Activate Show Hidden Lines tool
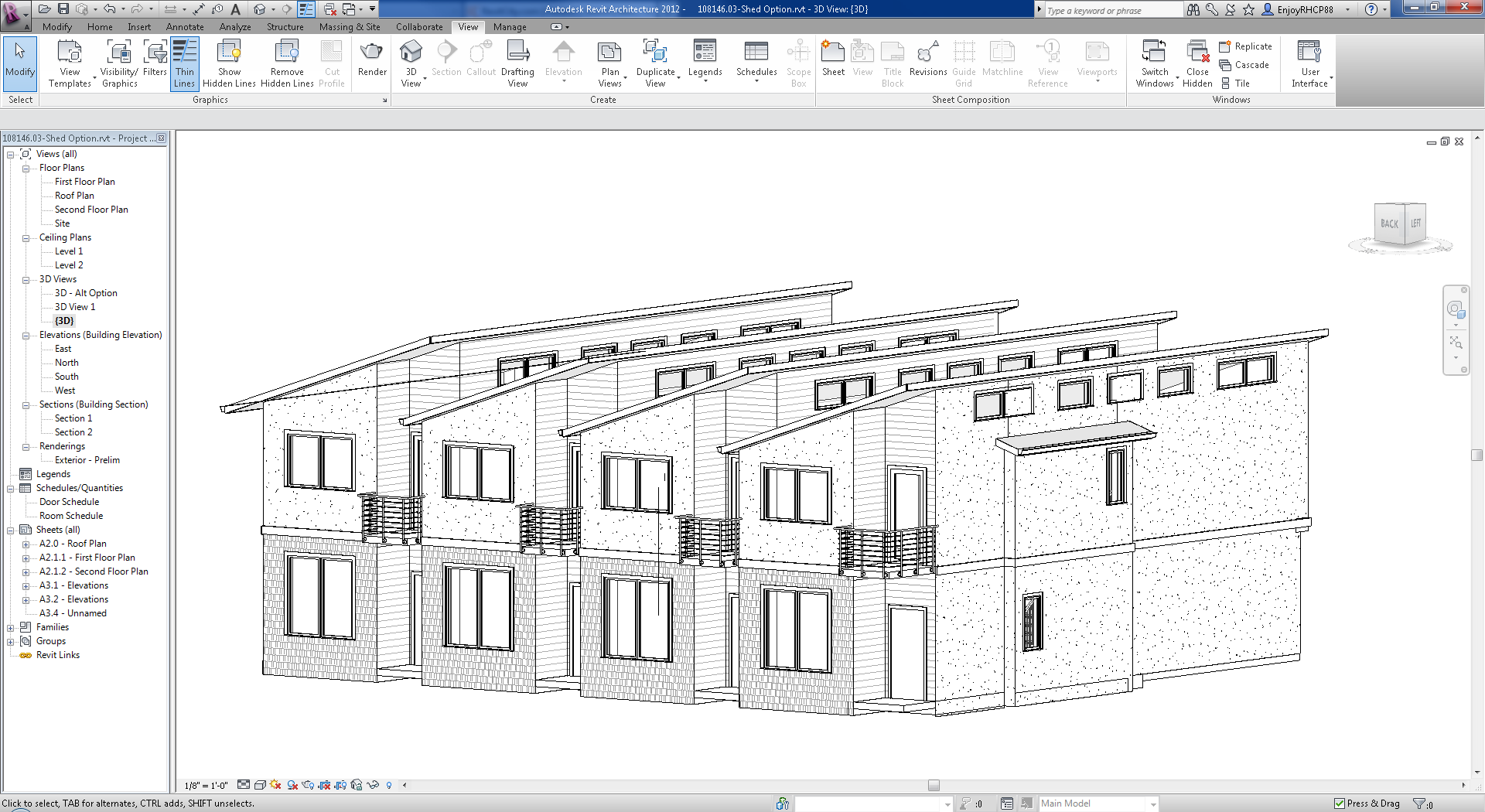 coord(229,64)
